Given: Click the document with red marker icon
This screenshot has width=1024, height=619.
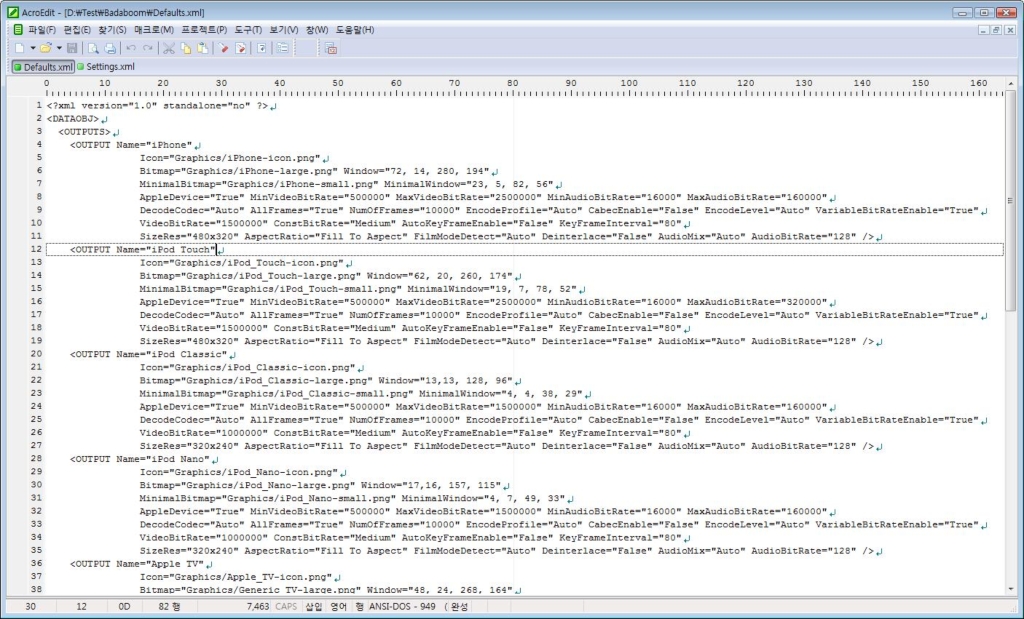Looking at the screenshot, I should pyautogui.click(x=241, y=48).
